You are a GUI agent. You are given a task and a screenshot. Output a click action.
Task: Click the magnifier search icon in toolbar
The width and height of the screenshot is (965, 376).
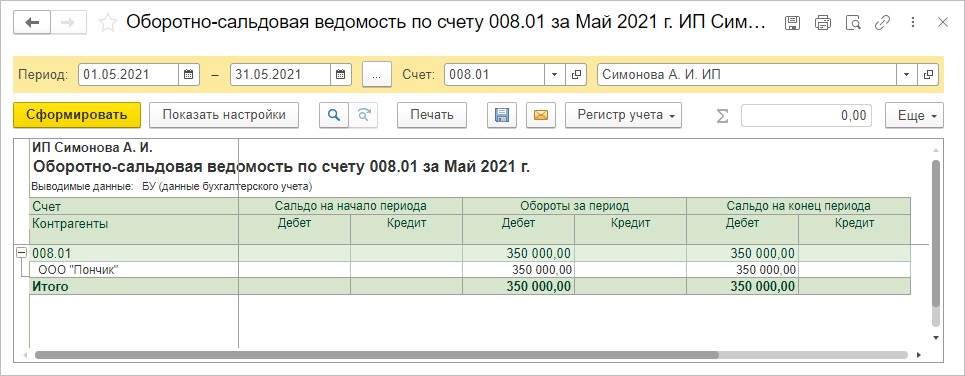coord(334,115)
